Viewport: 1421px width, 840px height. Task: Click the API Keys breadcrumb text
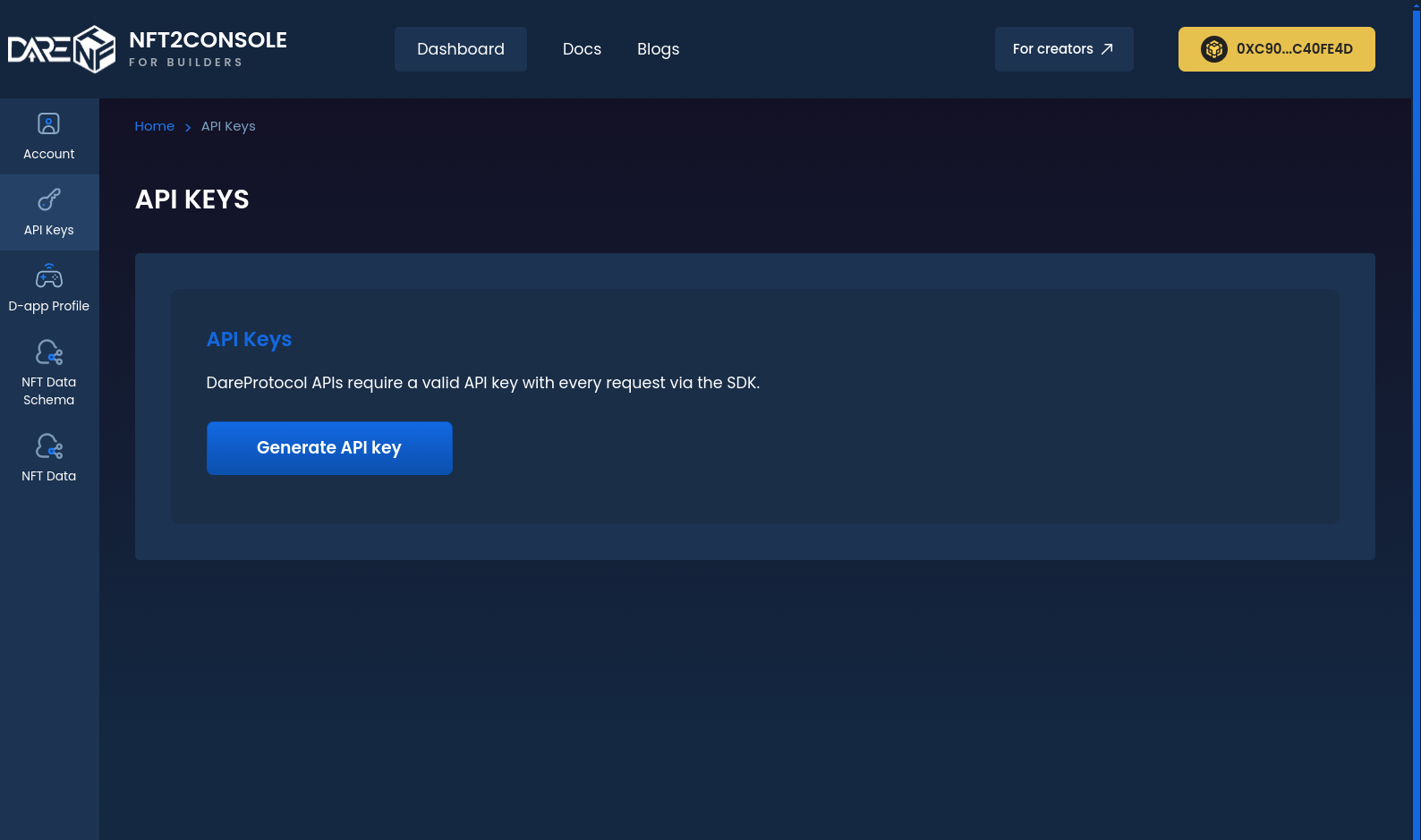(x=228, y=126)
